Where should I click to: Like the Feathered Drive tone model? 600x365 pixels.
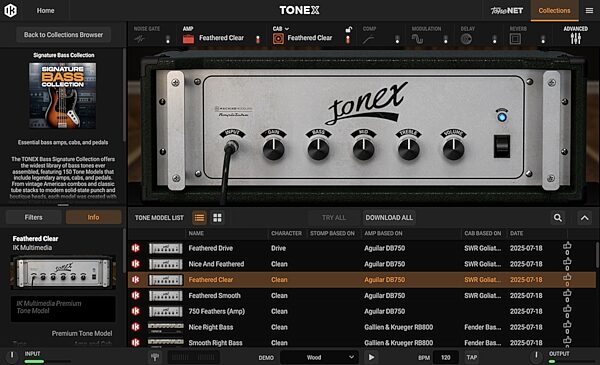[x=567, y=246]
